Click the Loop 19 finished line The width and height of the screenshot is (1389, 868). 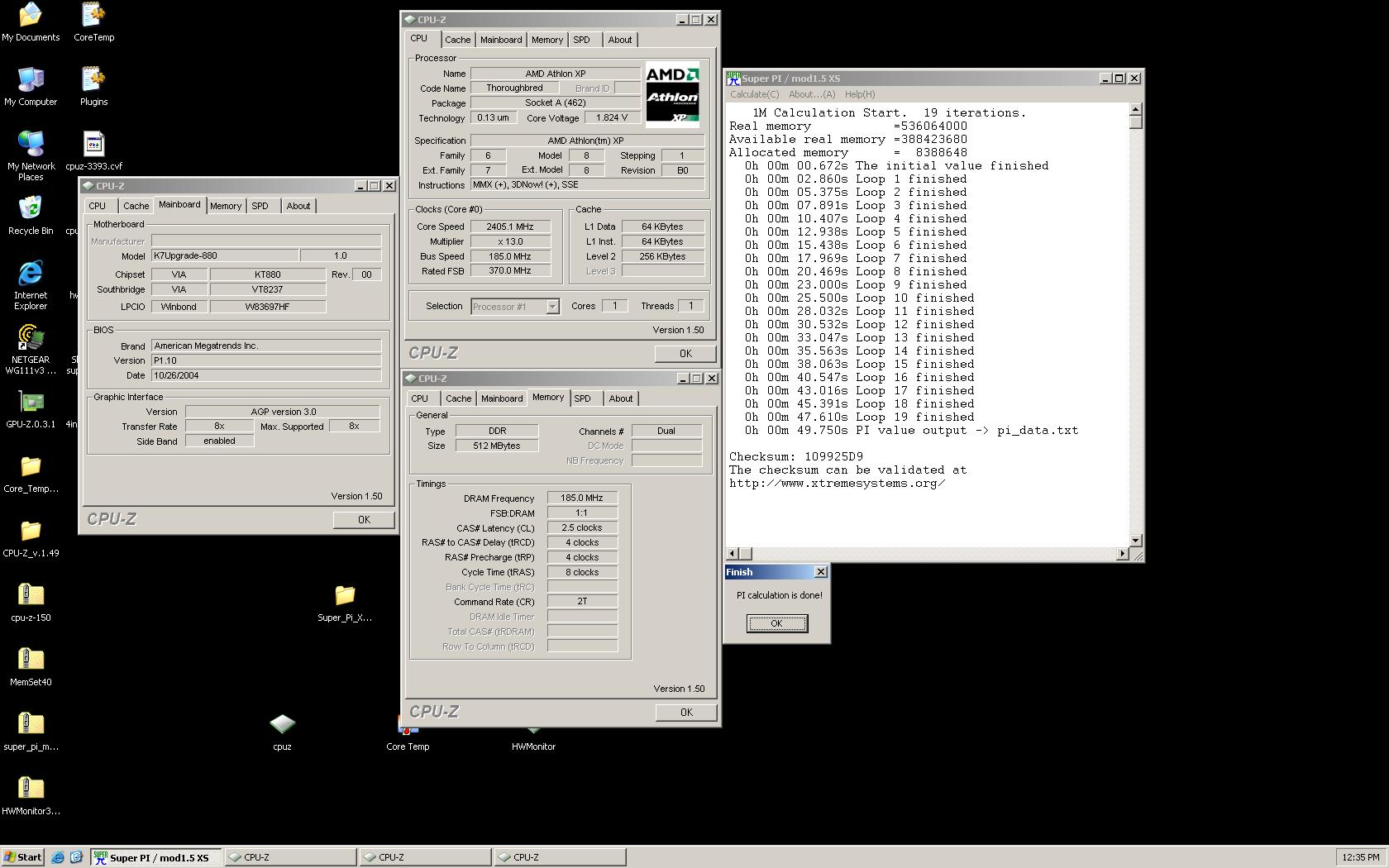point(860,417)
